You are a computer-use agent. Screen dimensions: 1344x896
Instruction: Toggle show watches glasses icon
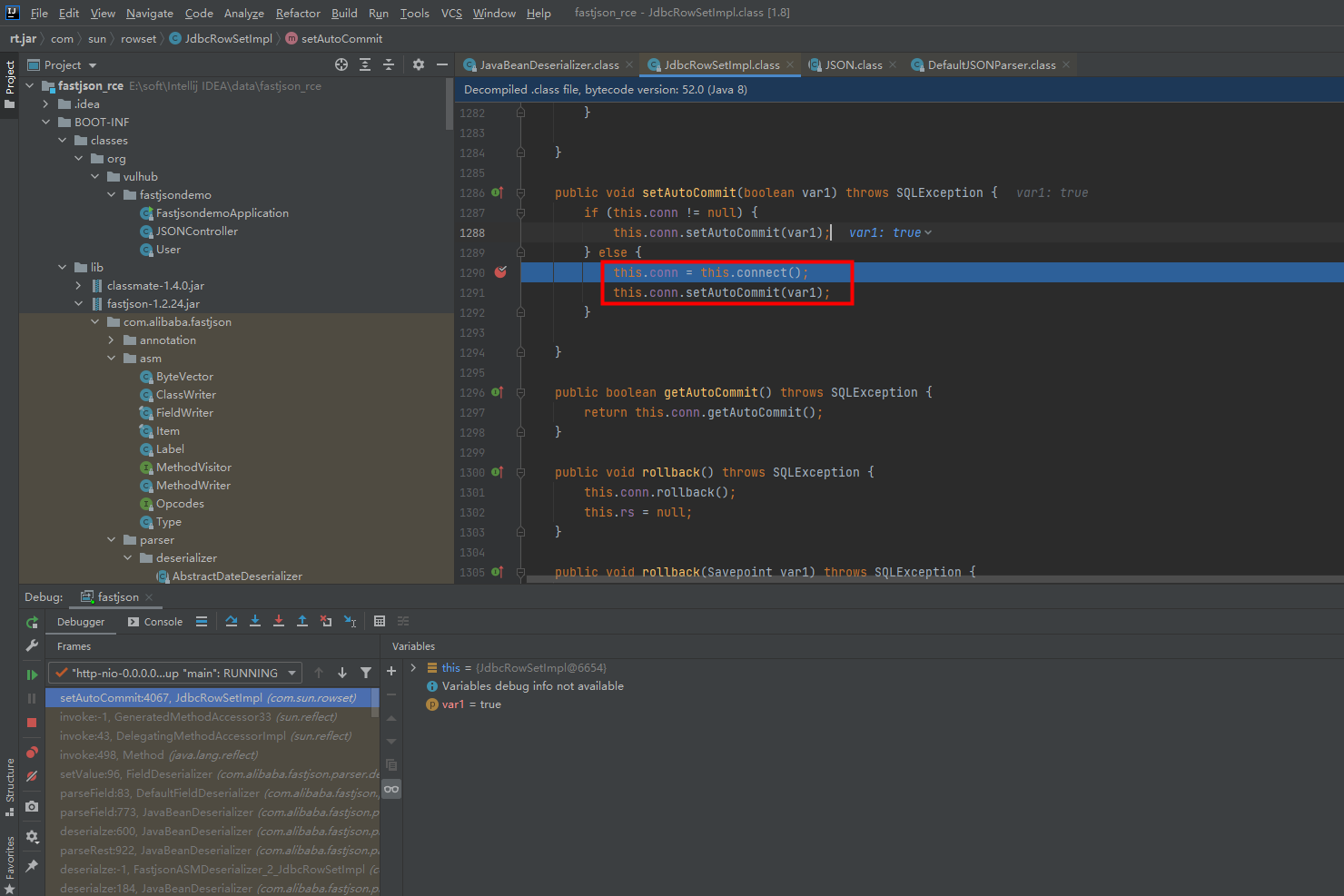[x=391, y=790]
